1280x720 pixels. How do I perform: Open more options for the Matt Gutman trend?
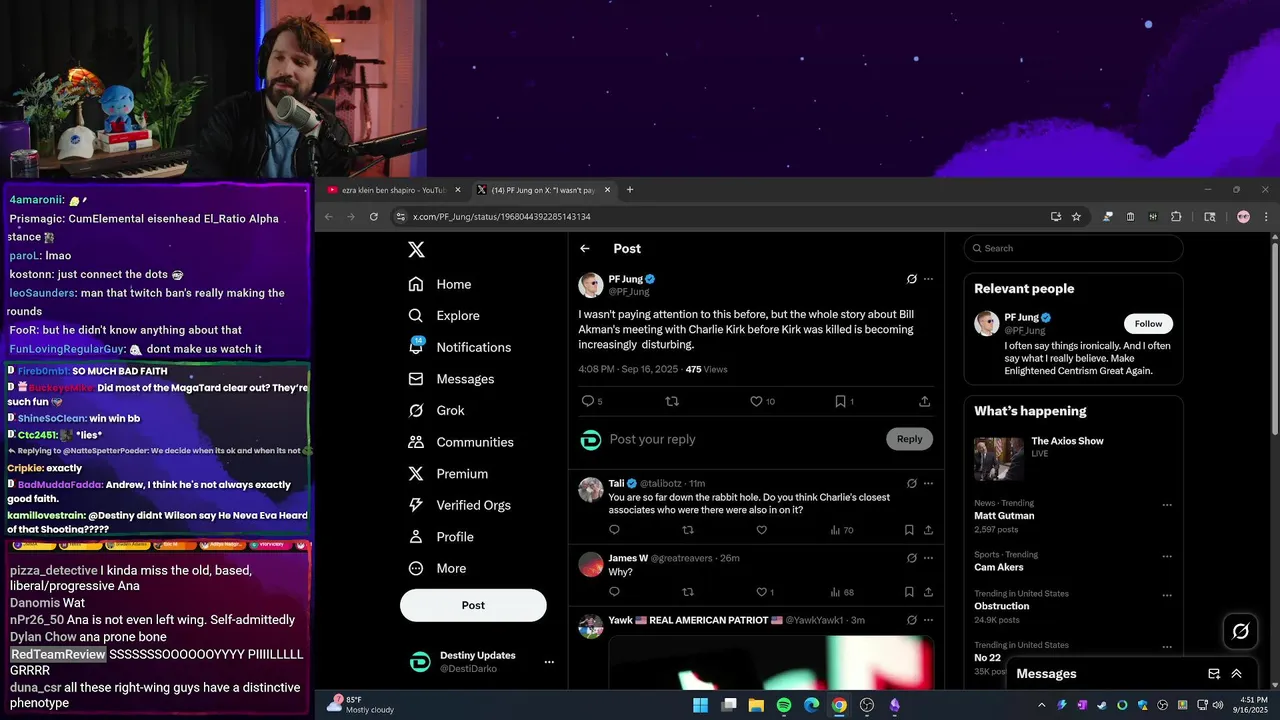1166,505
